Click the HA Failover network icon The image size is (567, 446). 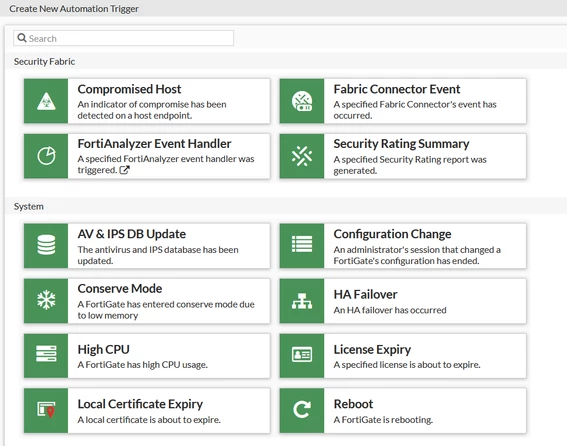302,301
